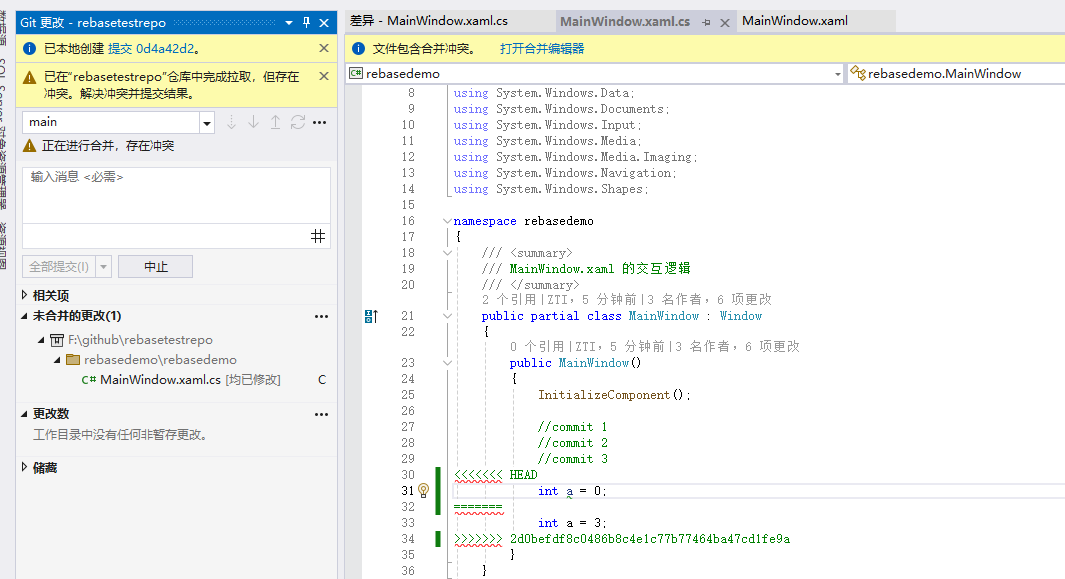Close the Git 更改 panel
Screen dimensions: 1065x579
tap(324, 22)
